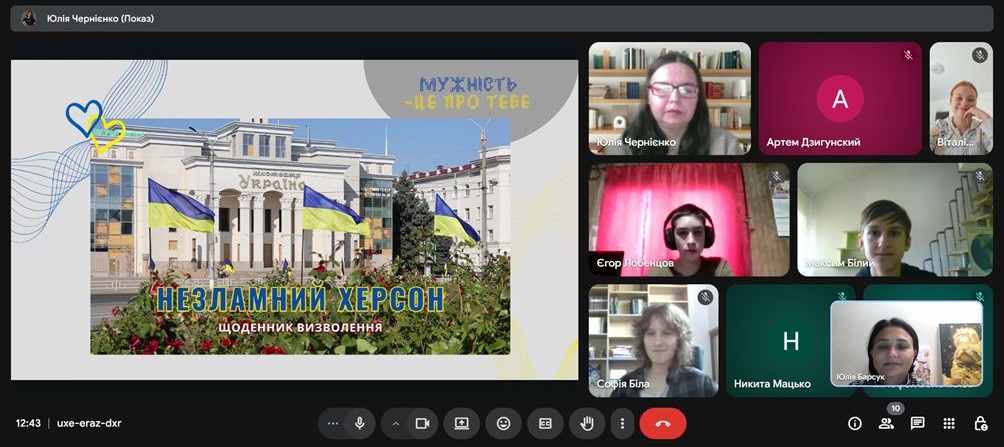Open meeting details info icon

click(855, 423)
